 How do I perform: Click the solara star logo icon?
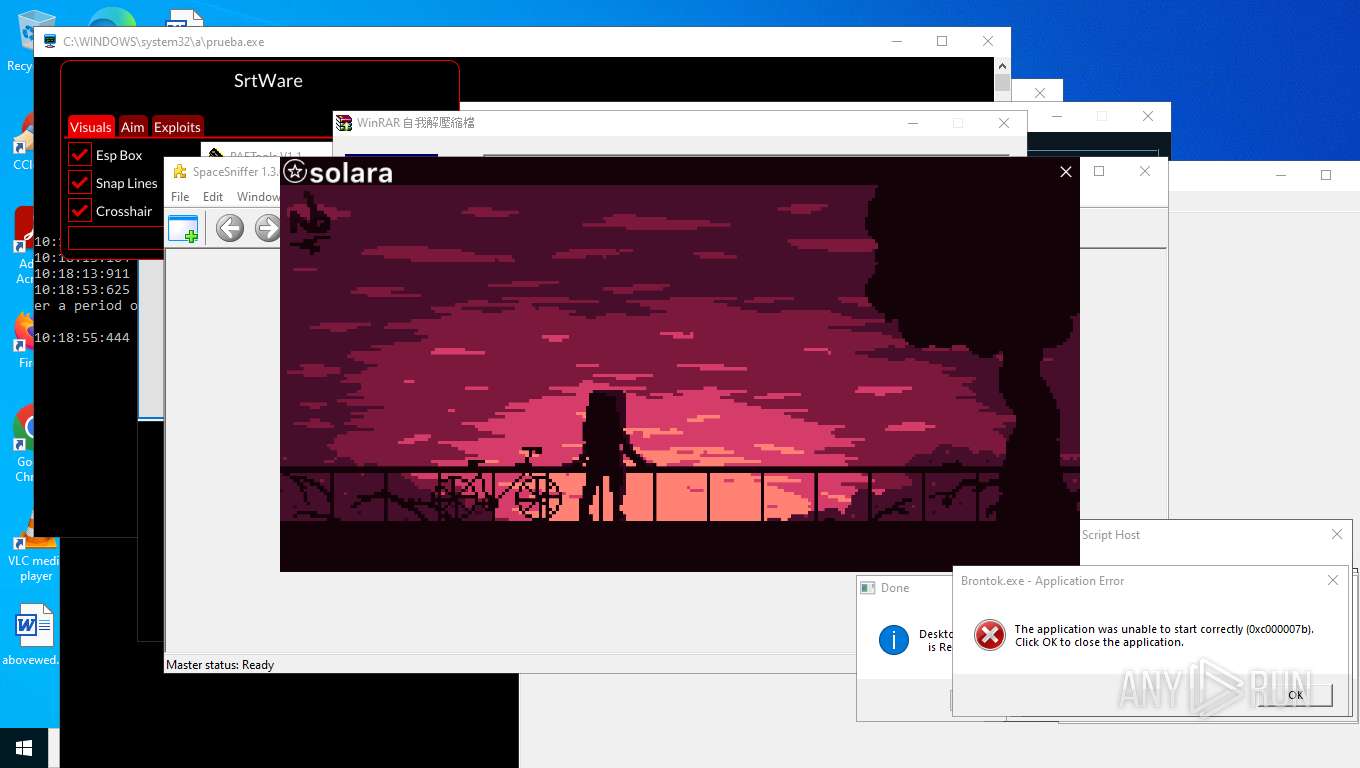294,172
